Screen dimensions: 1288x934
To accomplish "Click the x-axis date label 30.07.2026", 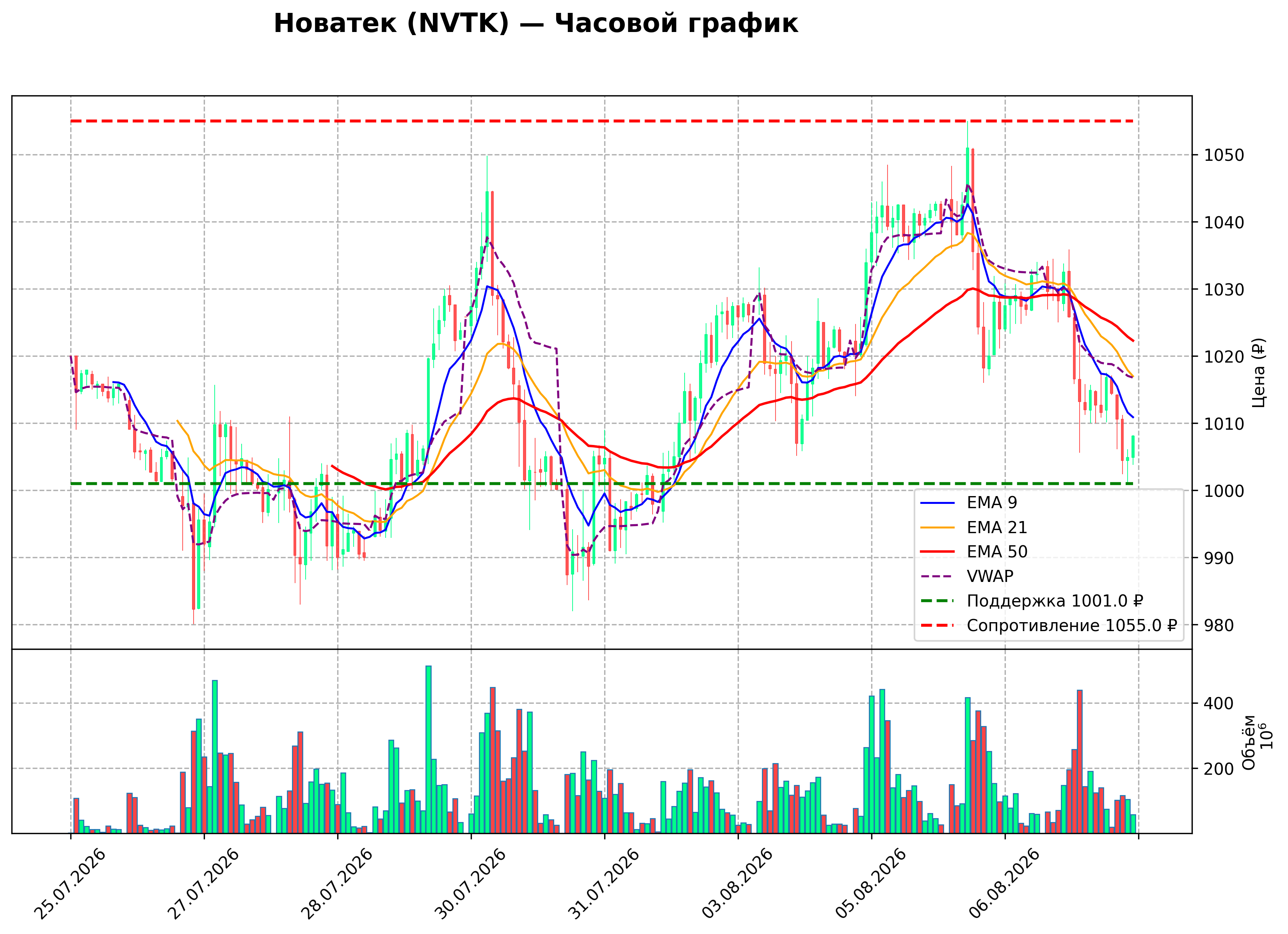I will click(x=470, y=884).
